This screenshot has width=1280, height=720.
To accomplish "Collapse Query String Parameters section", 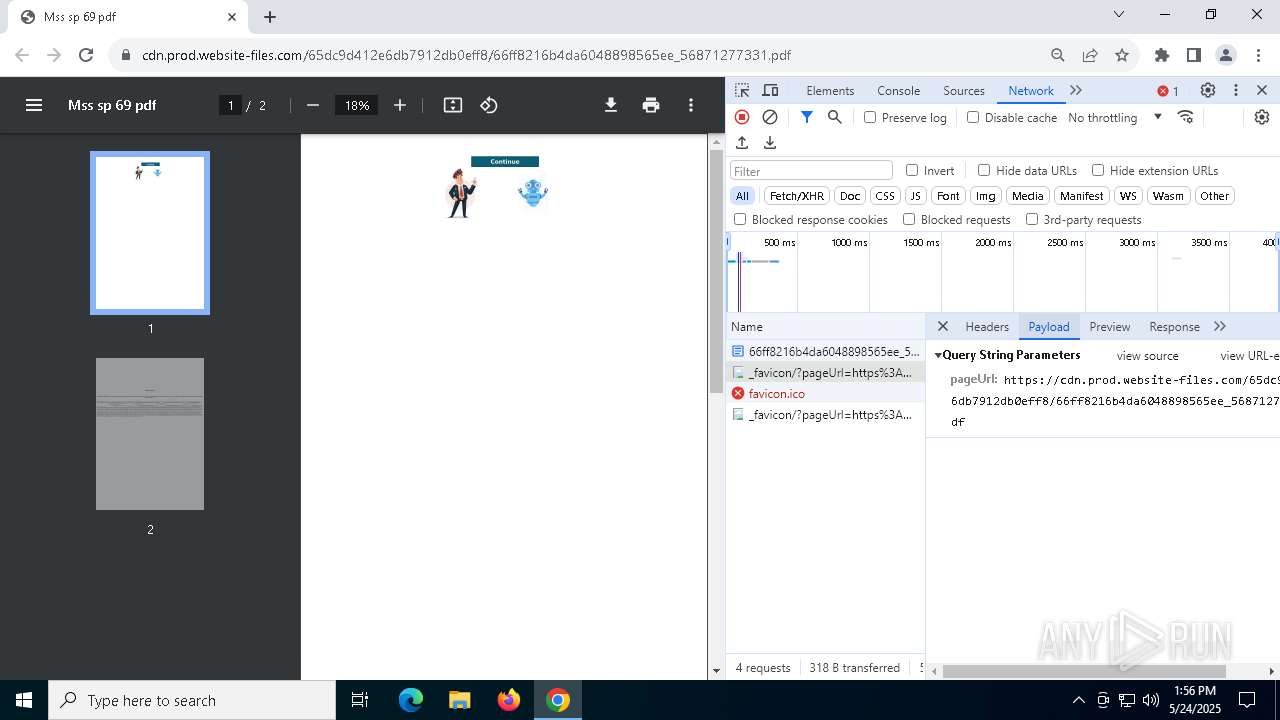I will [x=939, y=355].
